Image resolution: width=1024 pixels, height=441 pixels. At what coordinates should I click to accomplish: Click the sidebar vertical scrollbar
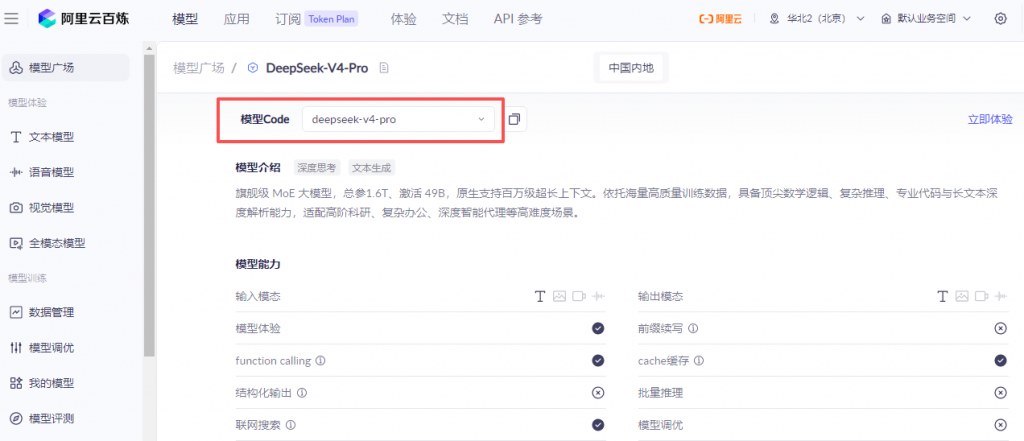tap(149, 200)
